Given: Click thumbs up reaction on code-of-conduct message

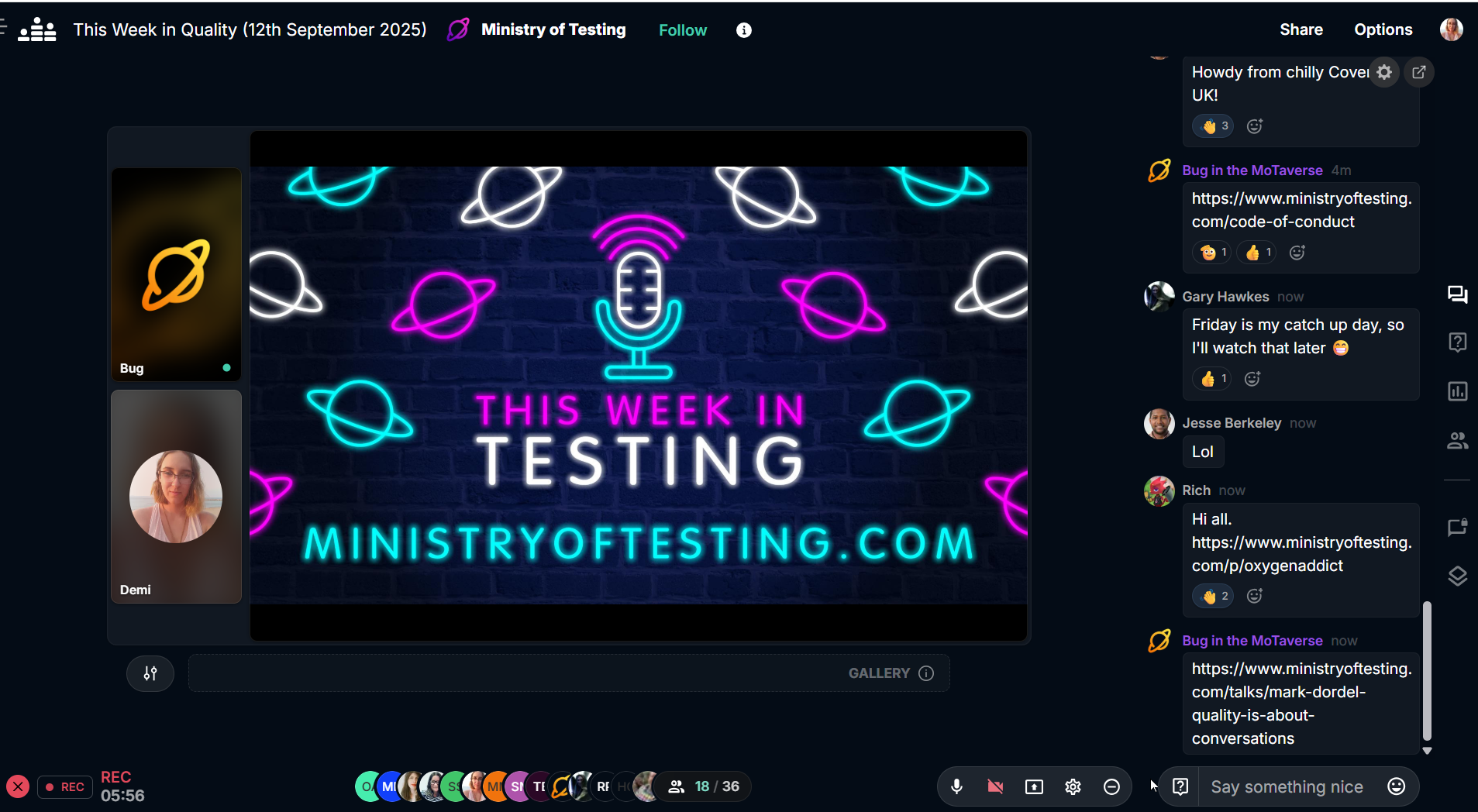Looking at the screenshot, I should tap(1257, 252).
